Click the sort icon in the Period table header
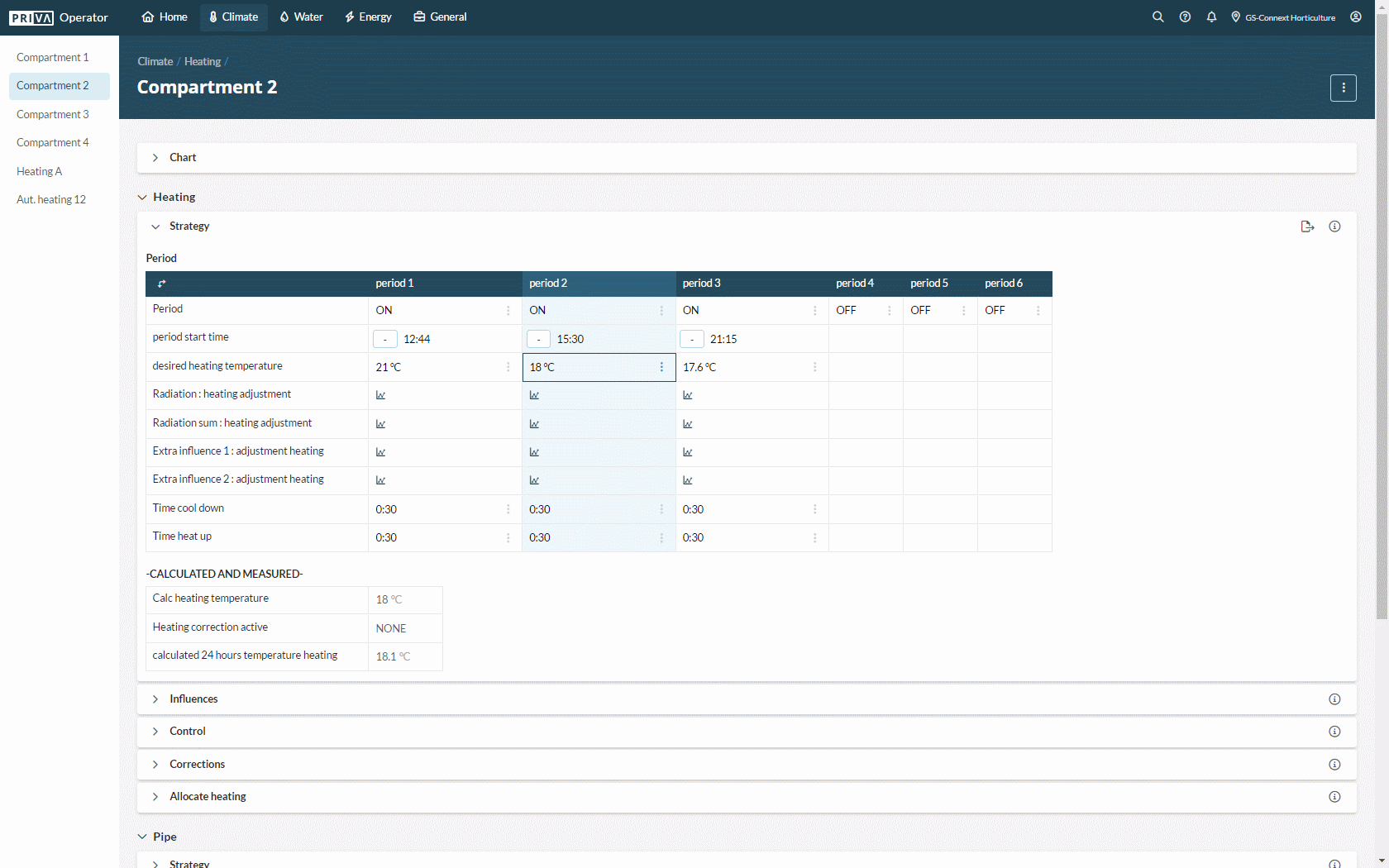This screenshot has height=868, width=1389. (x=162, y=284)
